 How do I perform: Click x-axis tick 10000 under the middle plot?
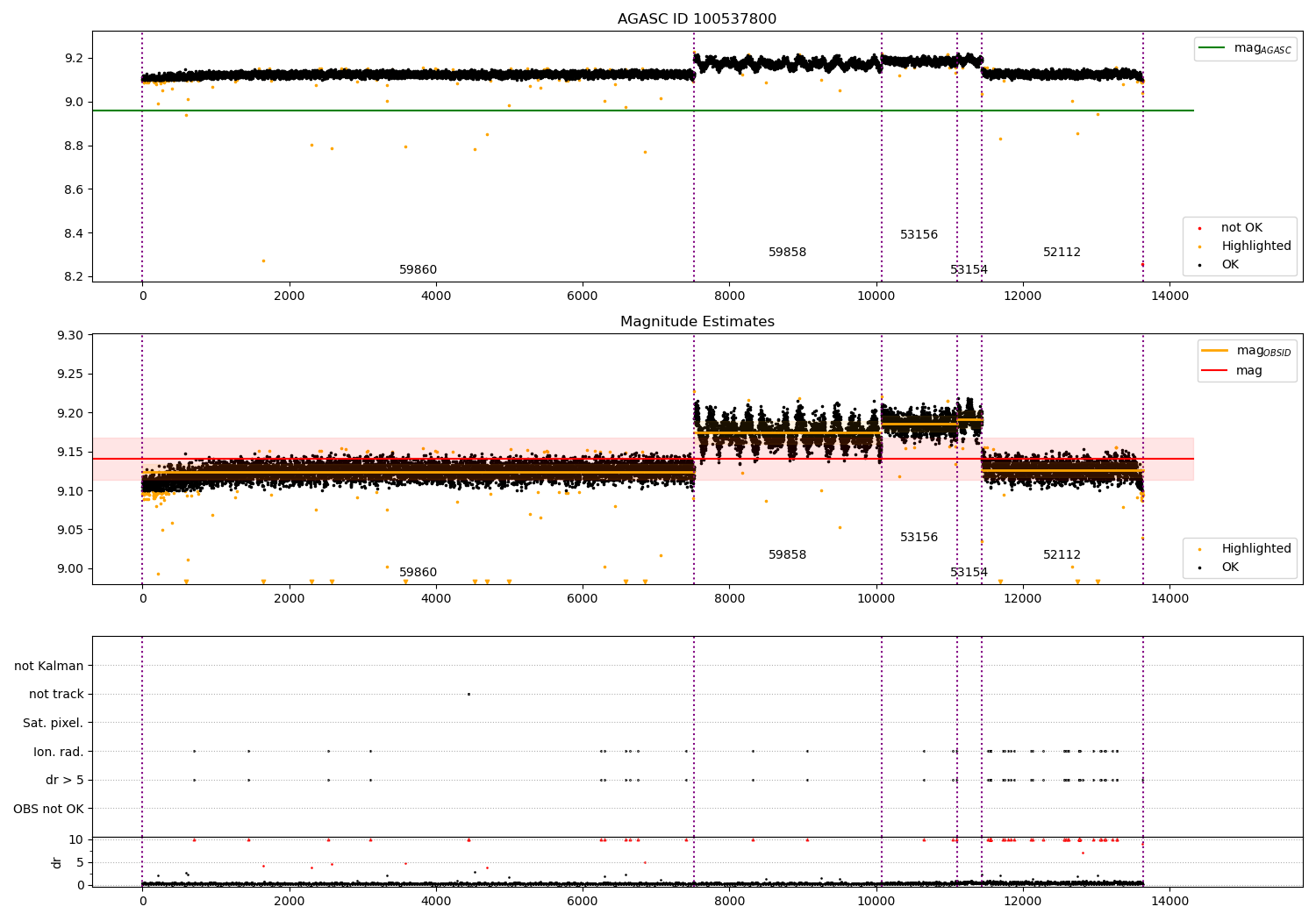pos(876,598)
